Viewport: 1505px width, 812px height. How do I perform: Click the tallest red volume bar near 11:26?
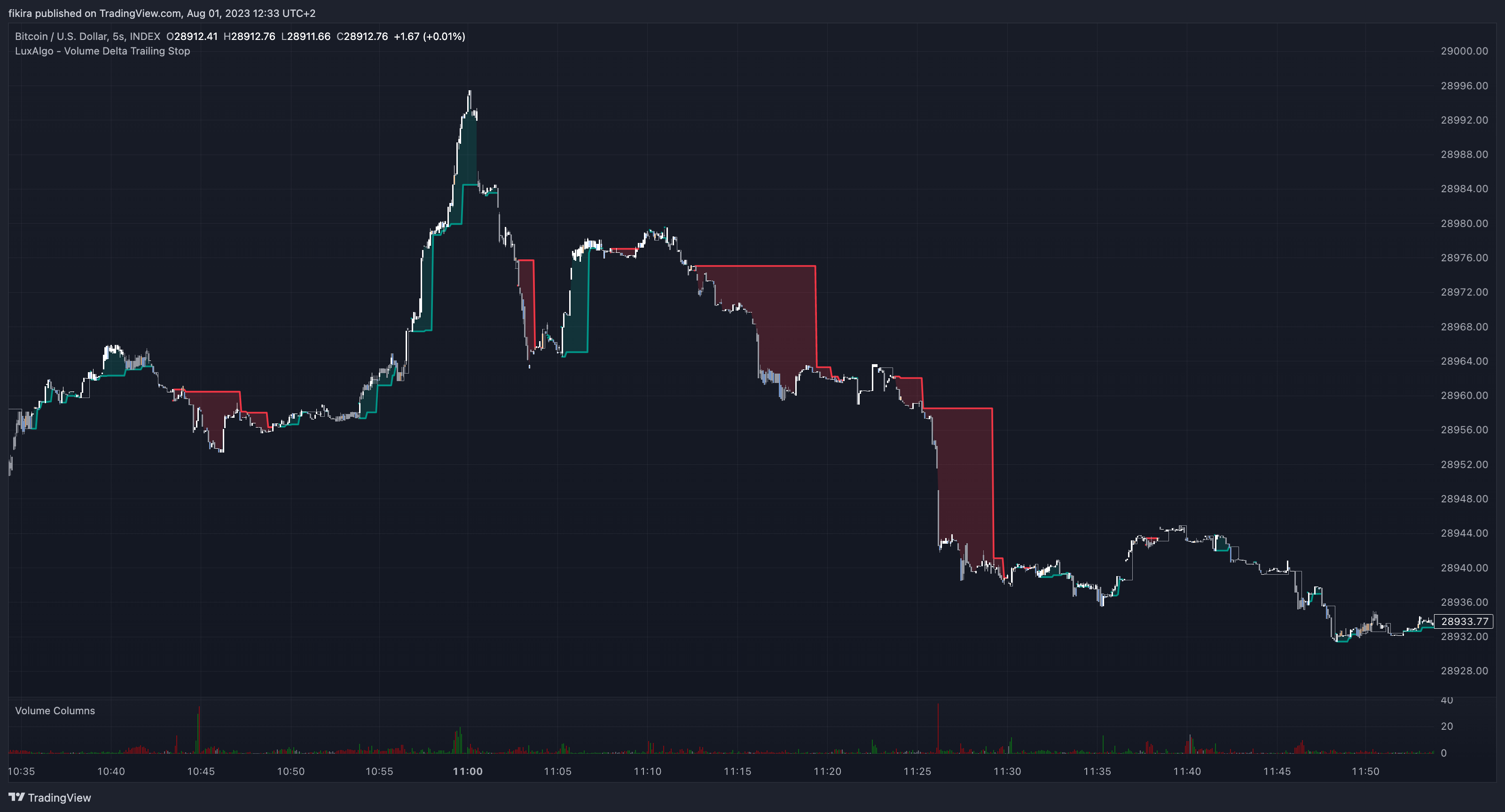click(x=938, y=728)
